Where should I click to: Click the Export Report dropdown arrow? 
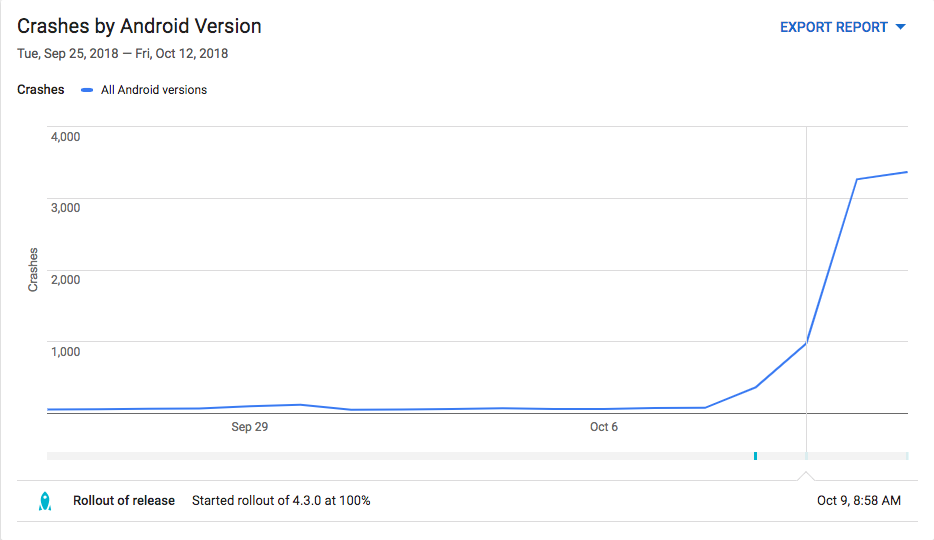[900, 27]
